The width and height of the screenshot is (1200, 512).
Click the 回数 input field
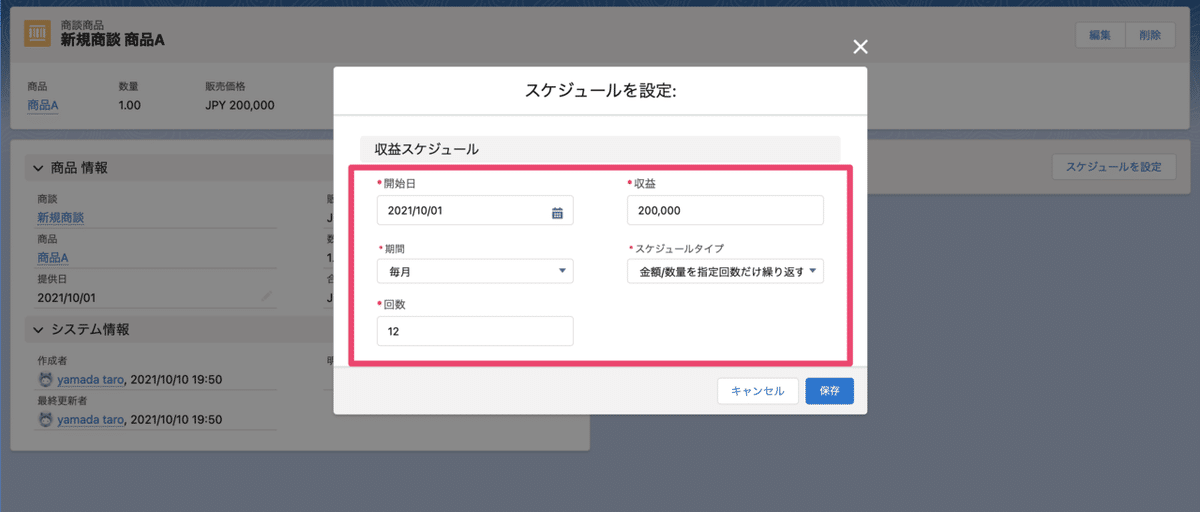475,331
